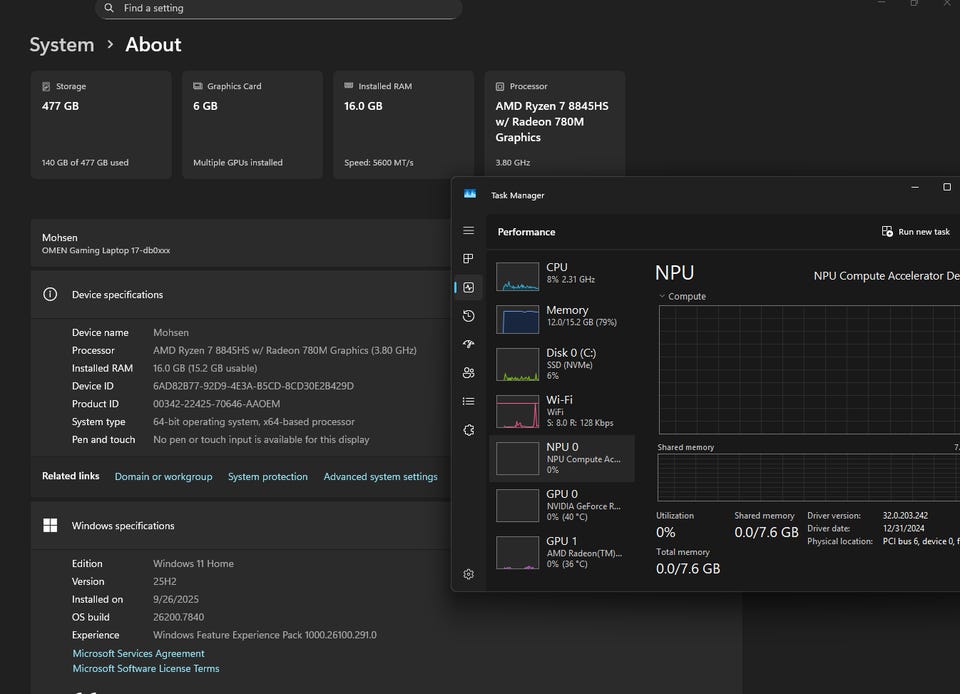960x694 pixels.
Task: Switch to Users page in Task Manager
Action: 468,373
